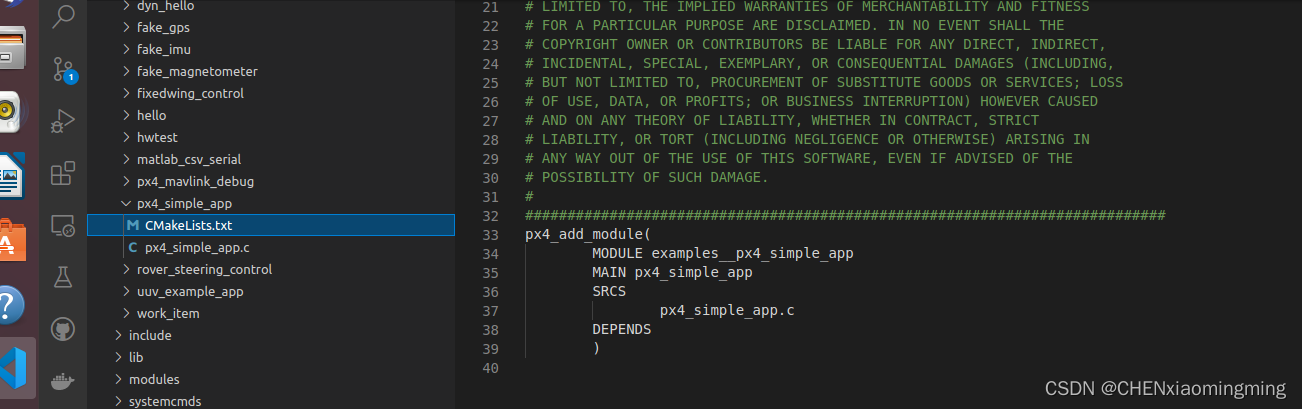
Task: Launch Rhythmbox from Ubuntu dock
Action: pos(10,111)
